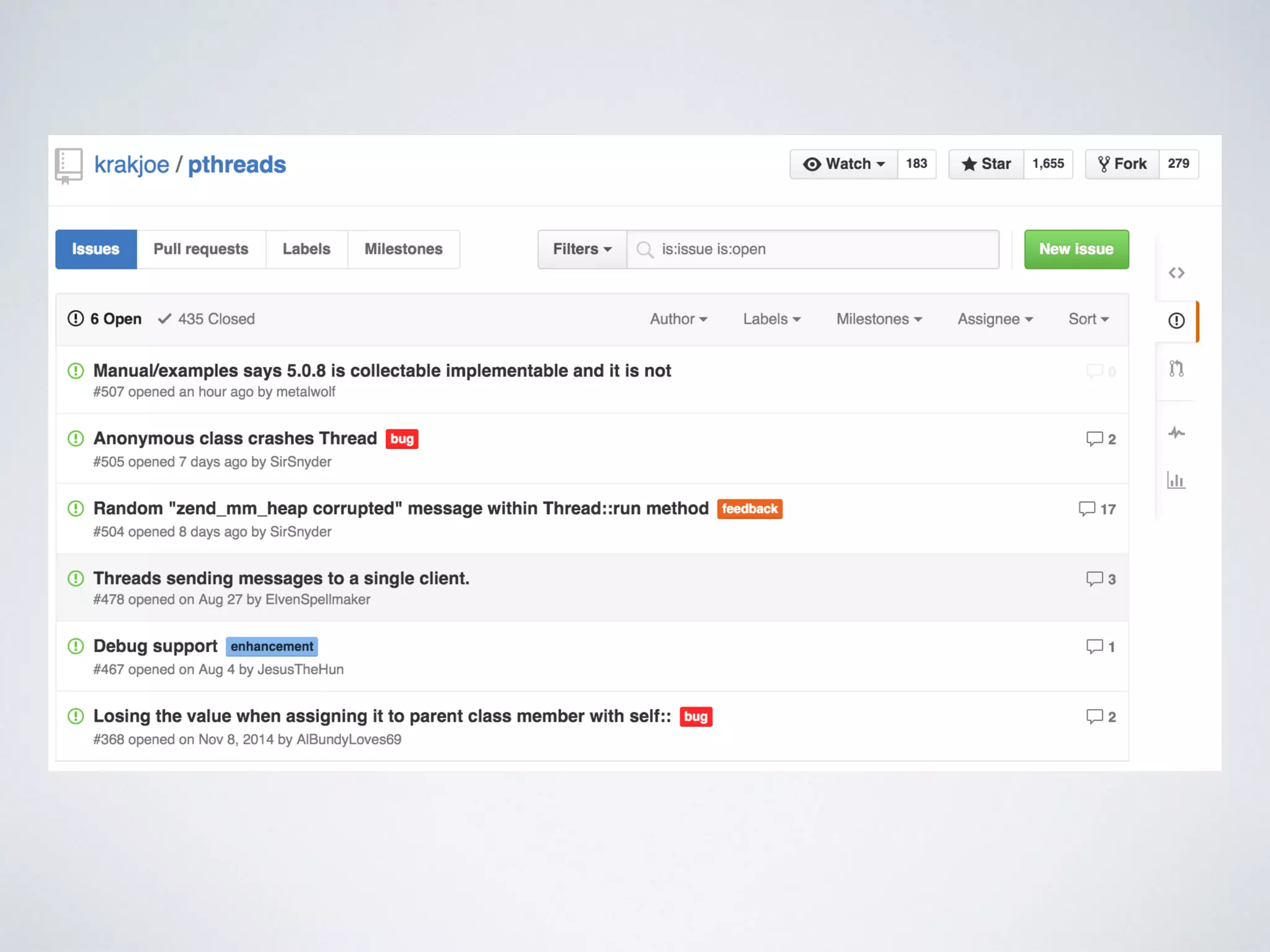Click open-issue icon for issue #505

click(76, 439)
